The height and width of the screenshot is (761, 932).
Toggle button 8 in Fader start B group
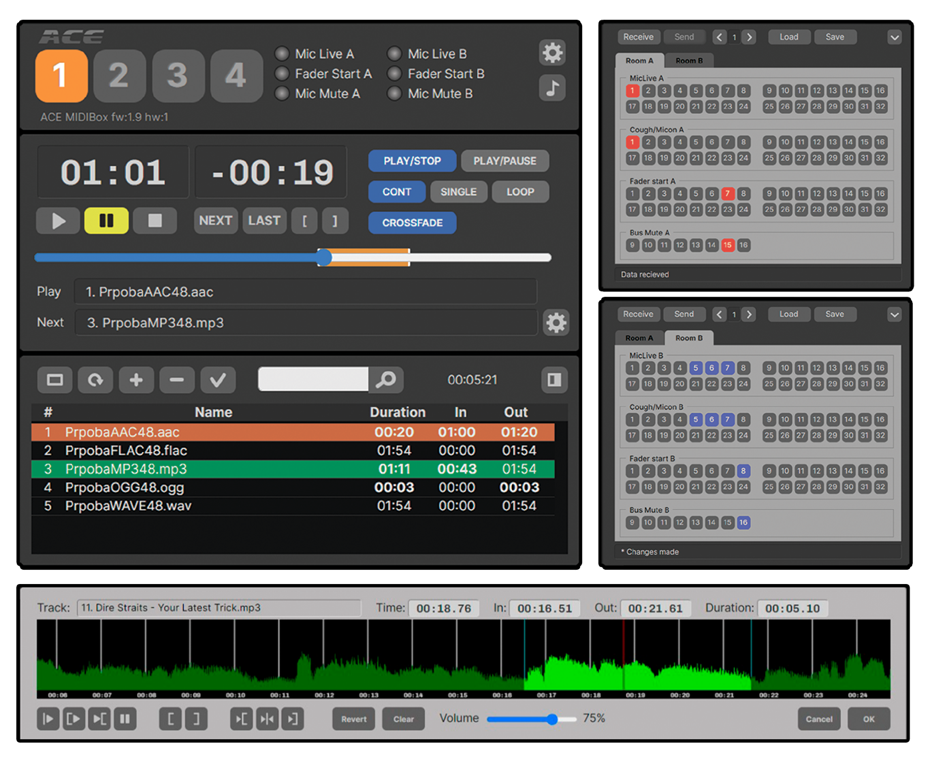coord(743,471)
